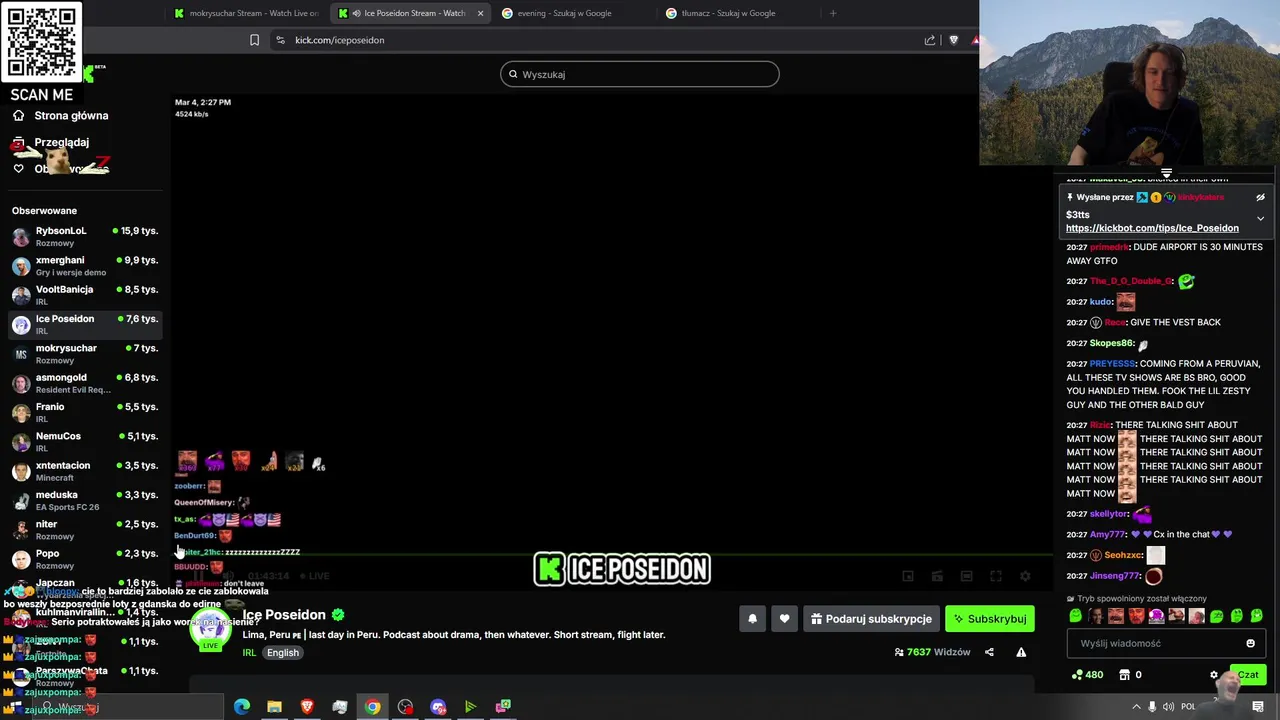Follow Ice Poseidon with the heart icon
1280x720 pixels.
784,619
